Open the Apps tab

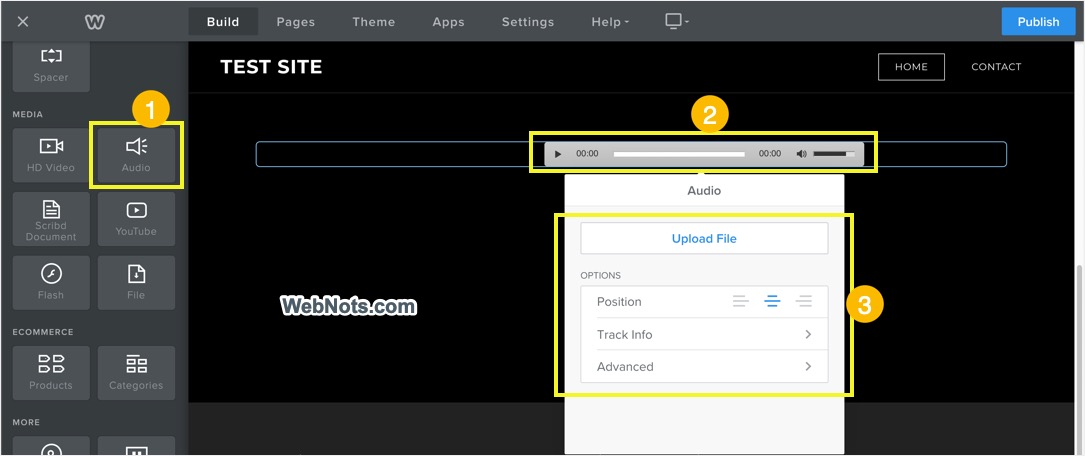point(448,21)
